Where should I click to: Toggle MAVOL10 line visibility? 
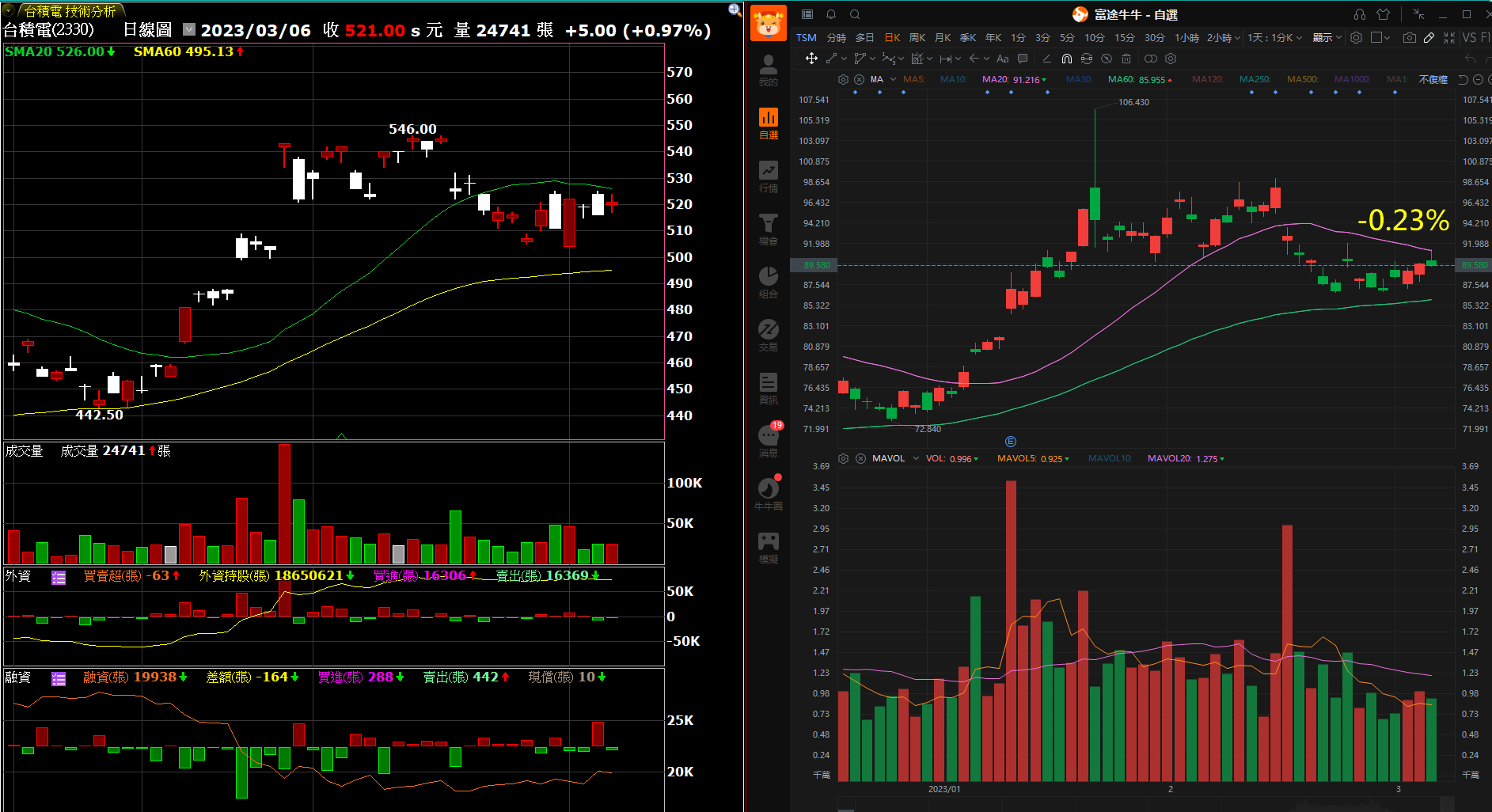click(x=1110, y=458)
